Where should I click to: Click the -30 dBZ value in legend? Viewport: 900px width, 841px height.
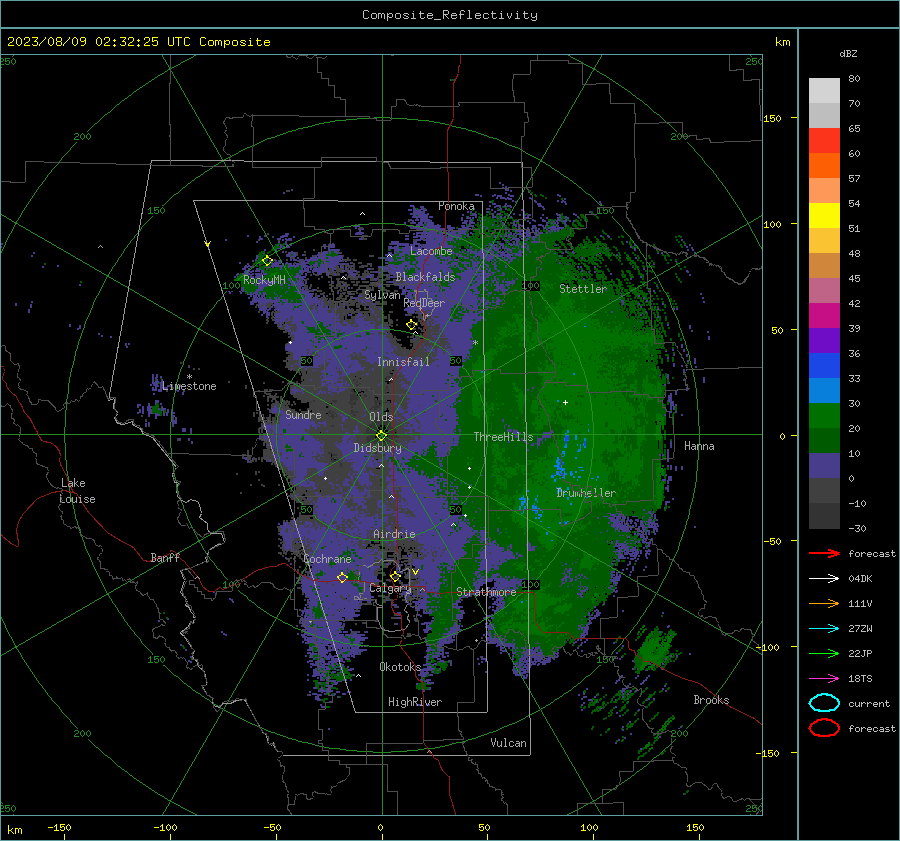coord(857,528)
